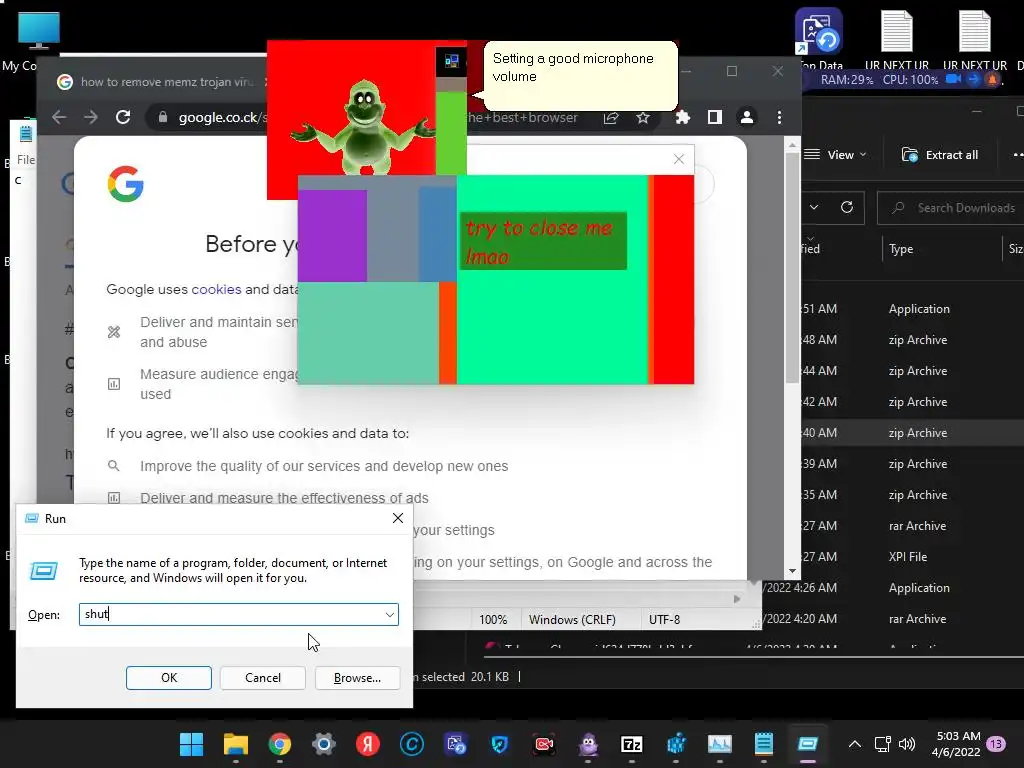Open Chrome three-dot menu
Screen dimensions: 1024x768
point(779,118)
